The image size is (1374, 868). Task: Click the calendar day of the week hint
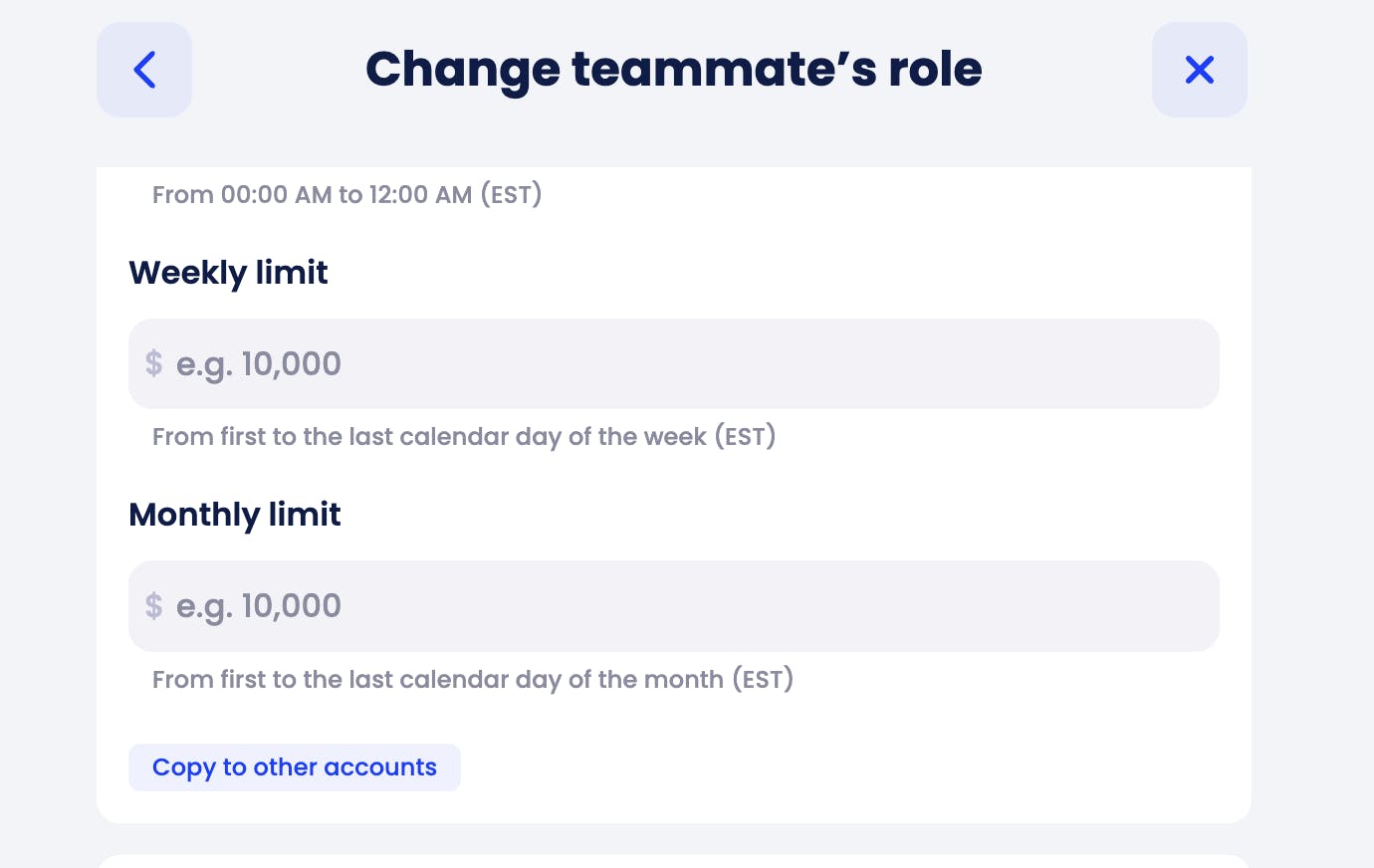click(464, 437)
